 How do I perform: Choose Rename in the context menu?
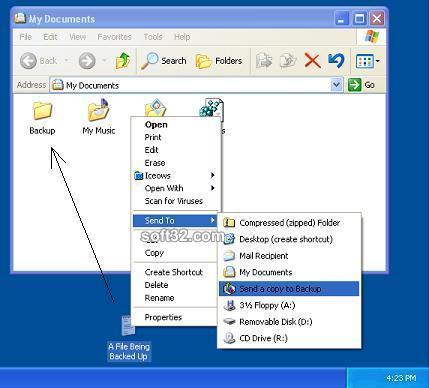click(175, 298)
